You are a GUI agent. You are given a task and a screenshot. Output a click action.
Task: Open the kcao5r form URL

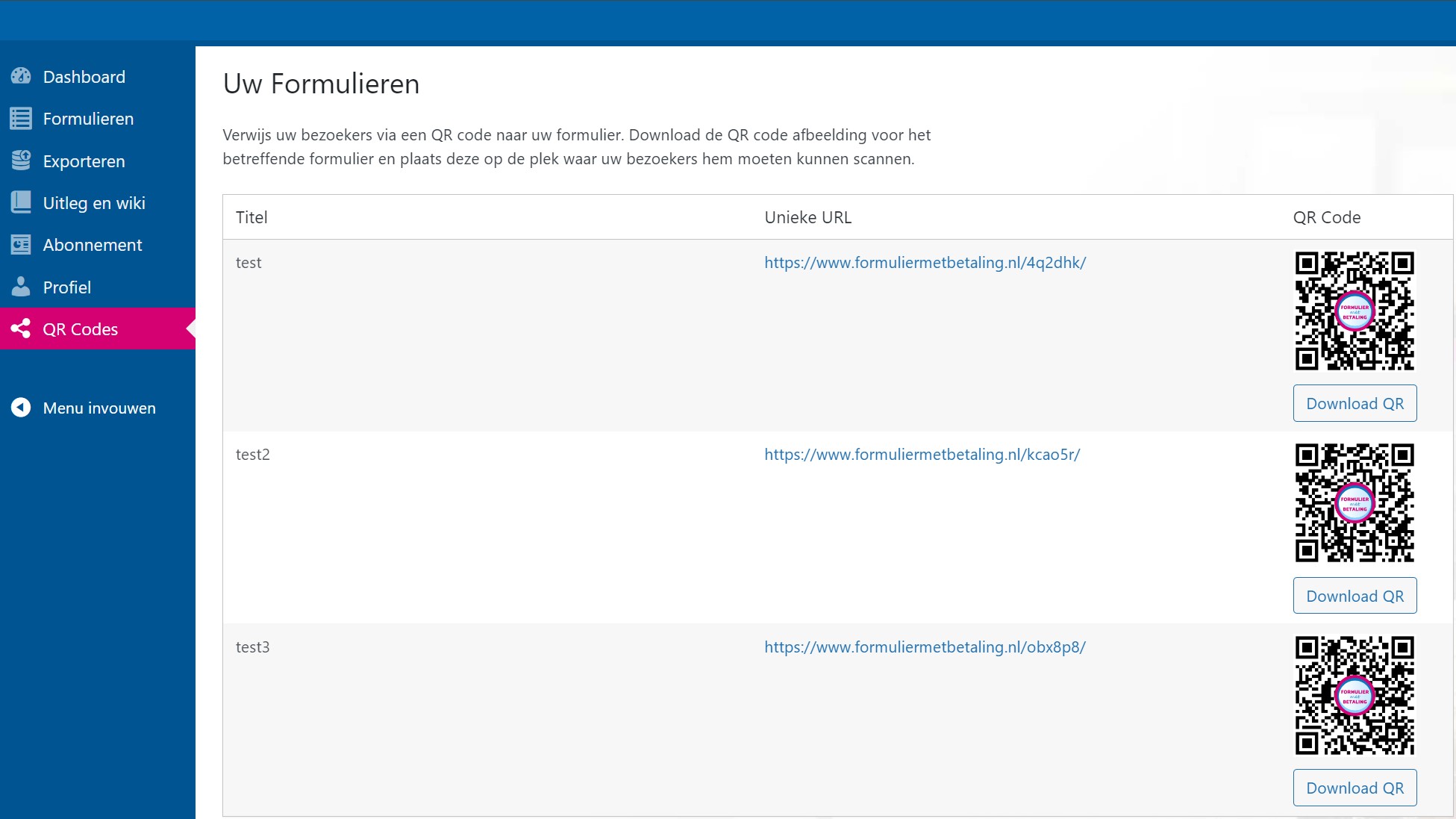[922, 455]
